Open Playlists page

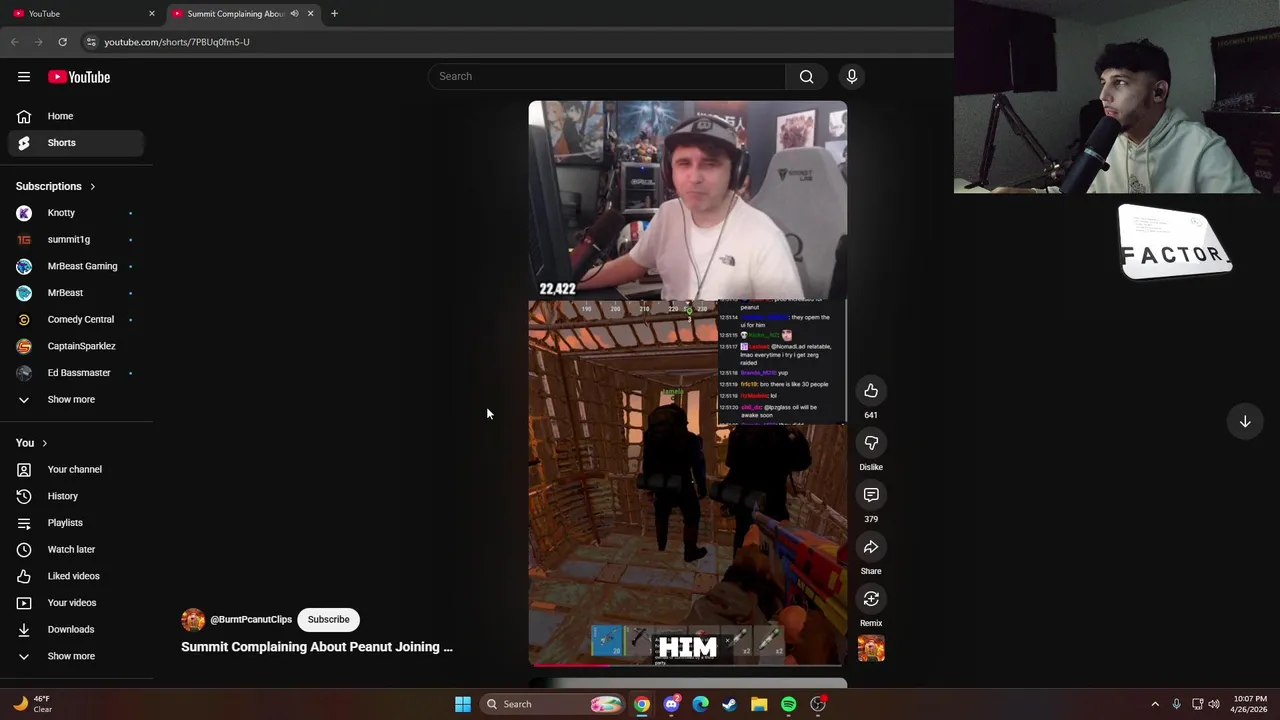(76, 523)
